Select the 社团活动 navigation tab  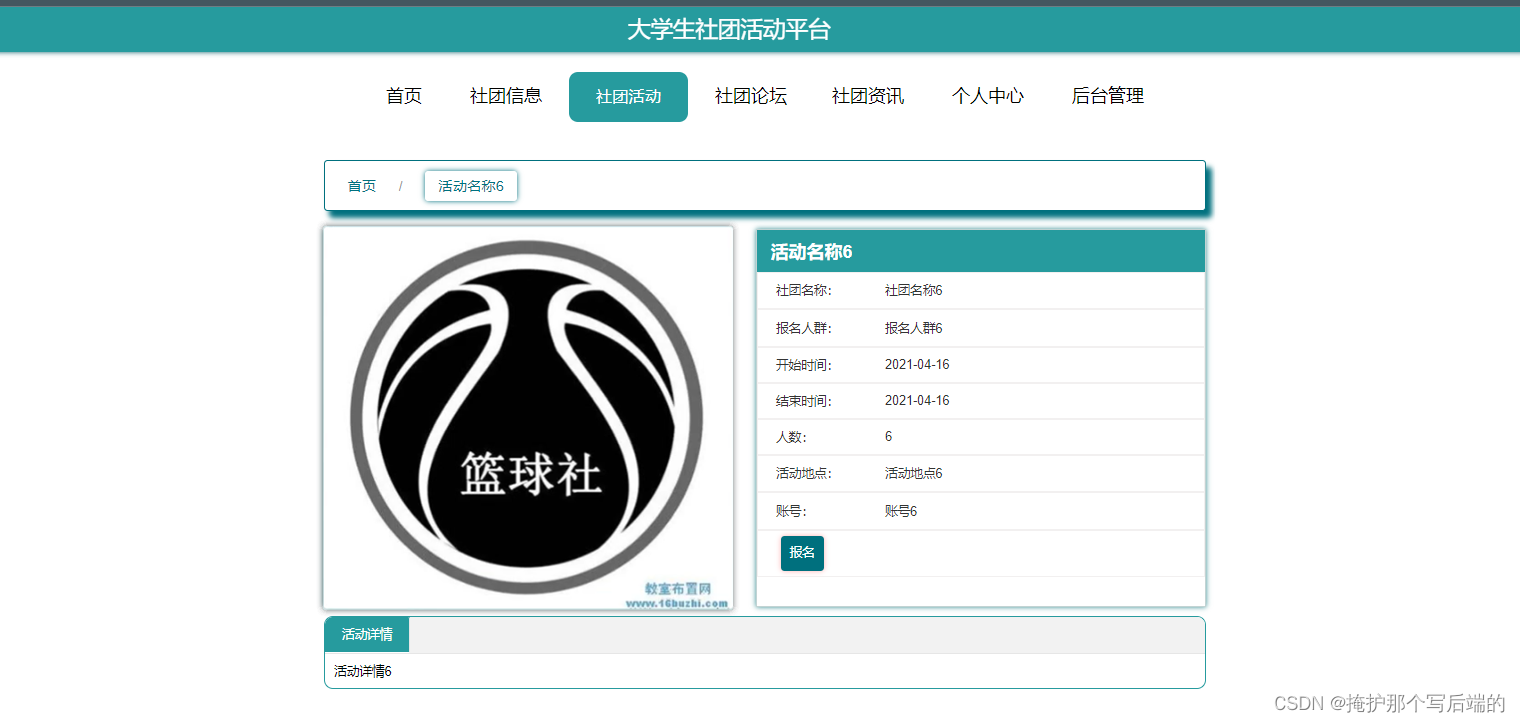coord(628,97)
